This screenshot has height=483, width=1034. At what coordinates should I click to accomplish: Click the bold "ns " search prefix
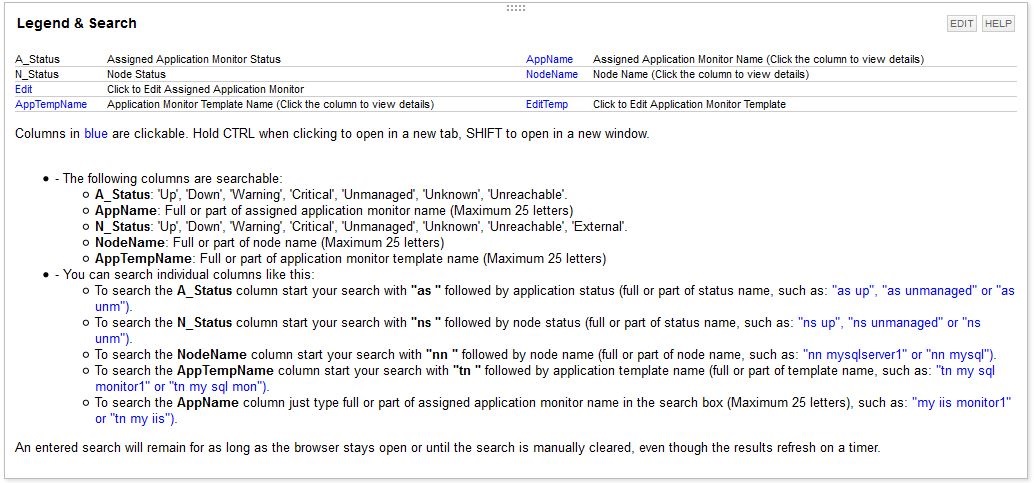point(425,323)
